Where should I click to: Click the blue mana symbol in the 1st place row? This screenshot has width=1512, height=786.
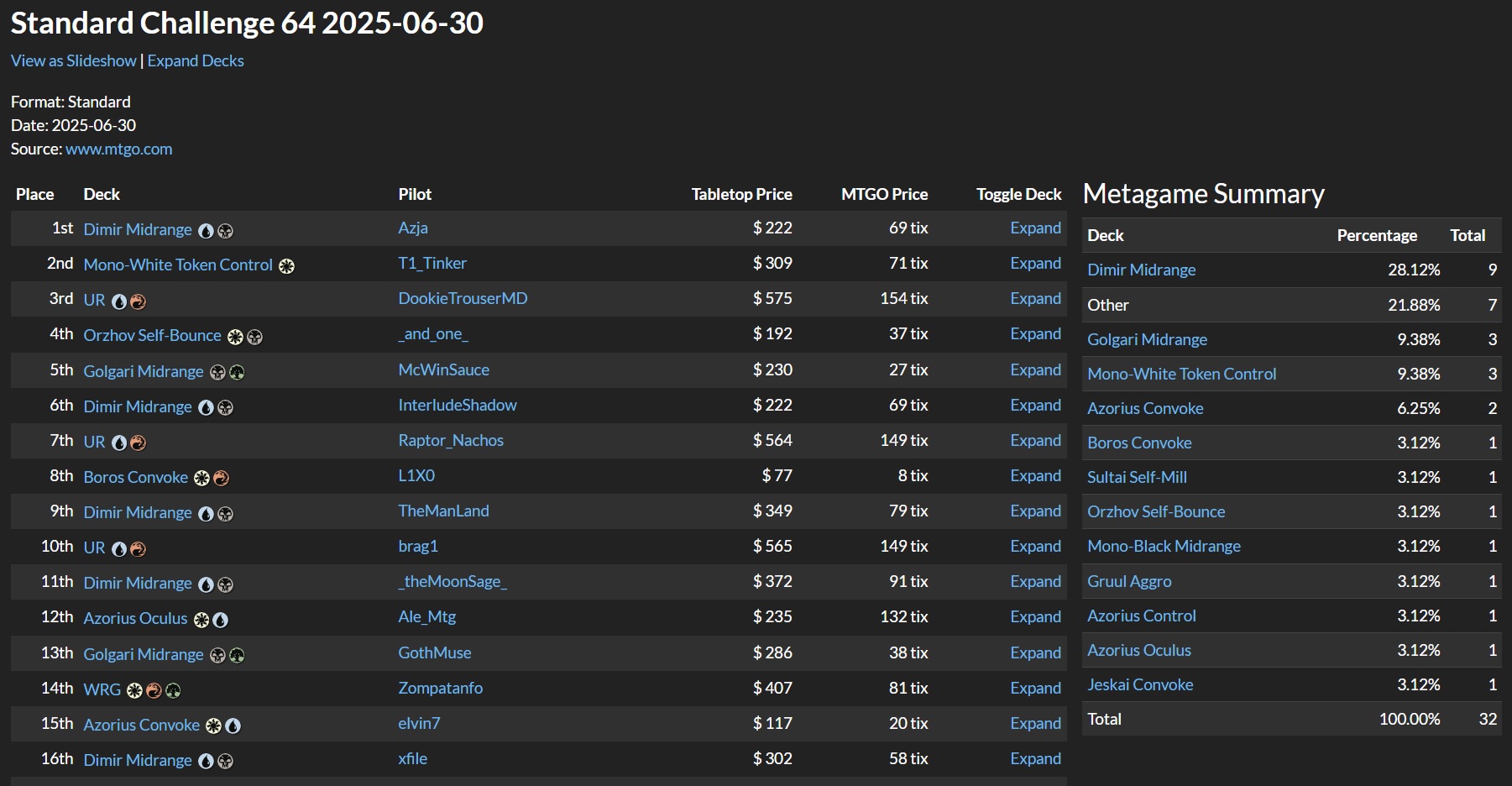[206, 231]
